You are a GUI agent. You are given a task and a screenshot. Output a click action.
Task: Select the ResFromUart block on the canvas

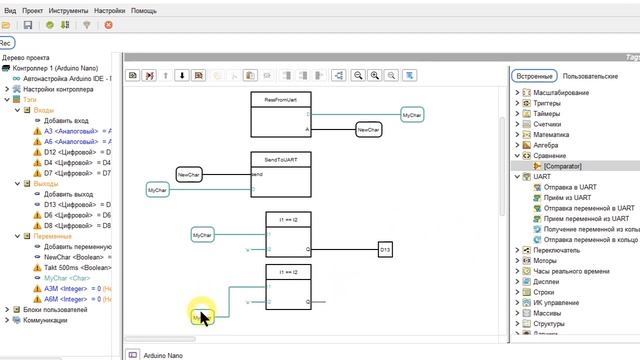coord(281,114)
